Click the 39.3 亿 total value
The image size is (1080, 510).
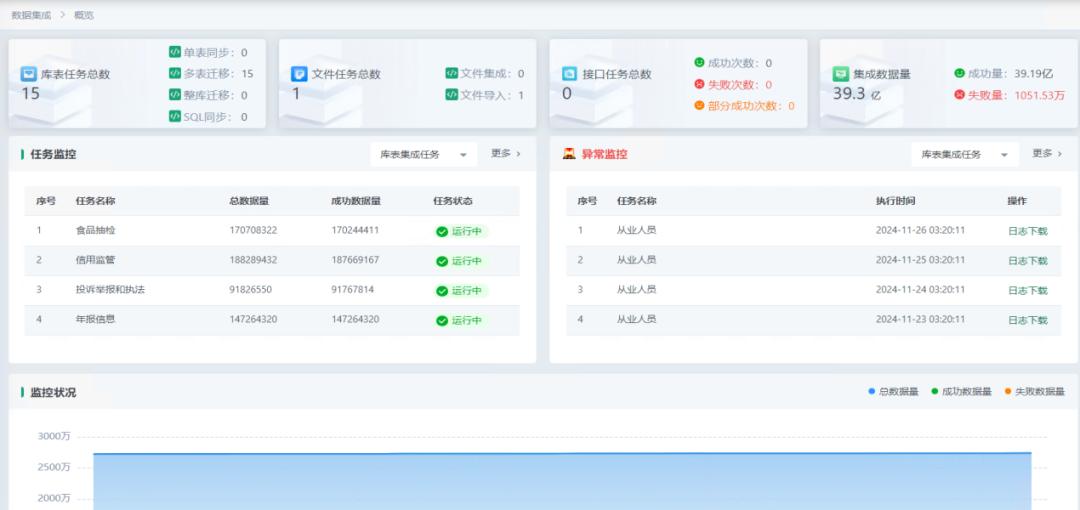click(857, 94)
